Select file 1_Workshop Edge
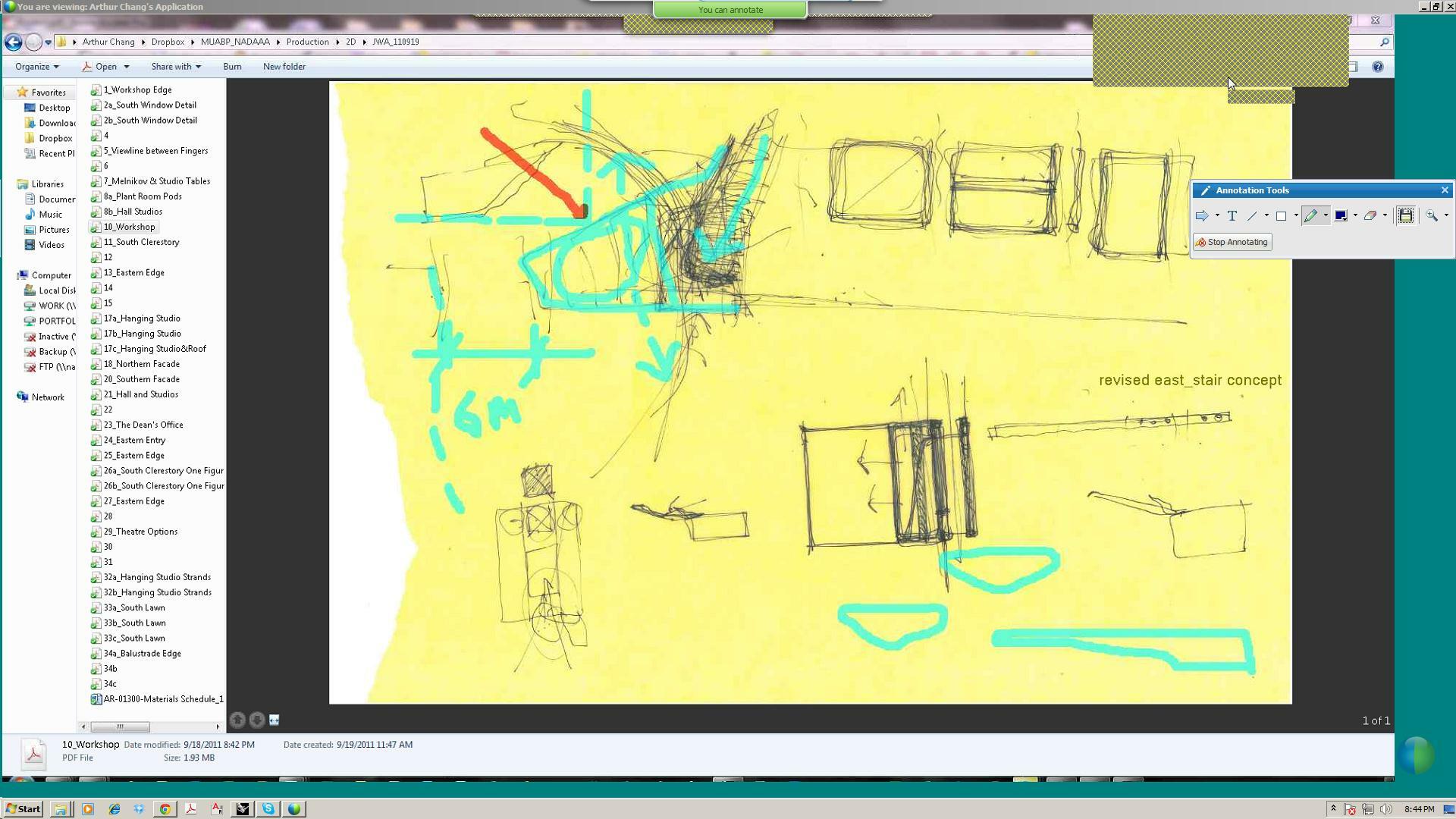1456x819 pixels. pos(132,89)
